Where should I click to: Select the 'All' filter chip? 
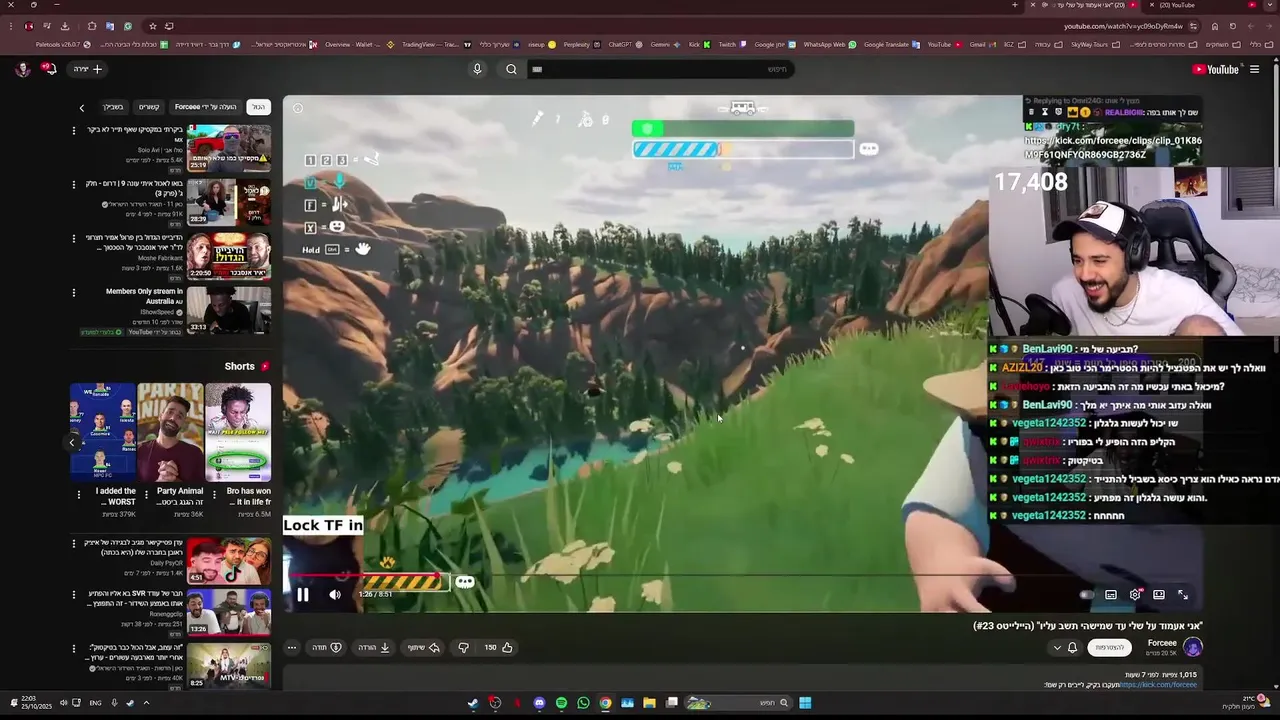pyautogui.click(x=258, y=107)
